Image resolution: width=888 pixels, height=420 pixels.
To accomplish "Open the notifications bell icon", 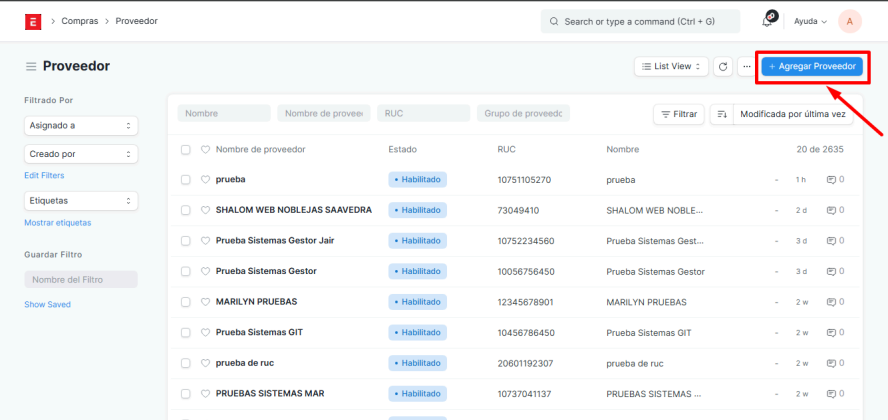I will (x=769, y=21).
